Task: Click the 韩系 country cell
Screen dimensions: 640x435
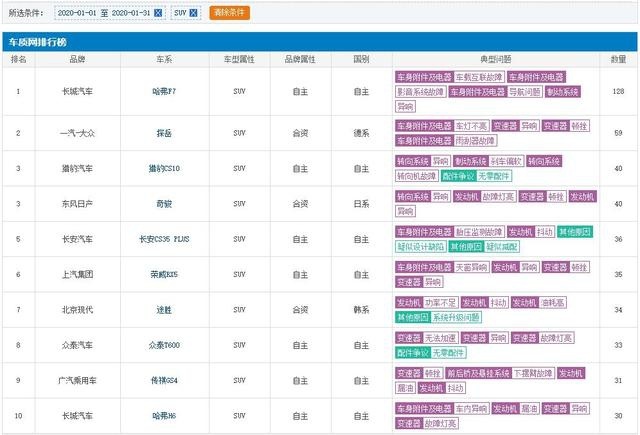Action: pyautogui.click(x=361, y=310)
